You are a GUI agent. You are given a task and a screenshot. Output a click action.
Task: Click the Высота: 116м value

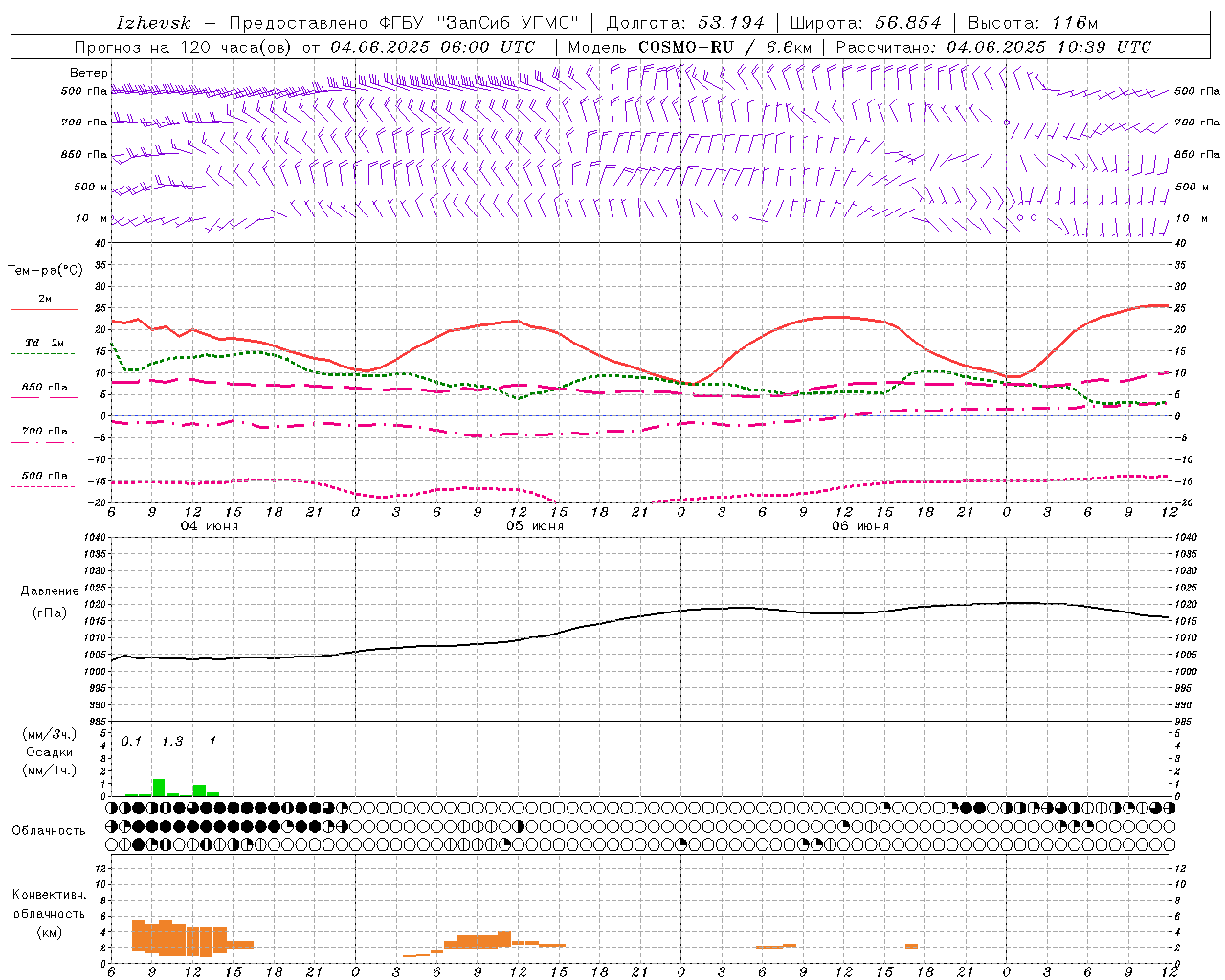(1034, 23)
